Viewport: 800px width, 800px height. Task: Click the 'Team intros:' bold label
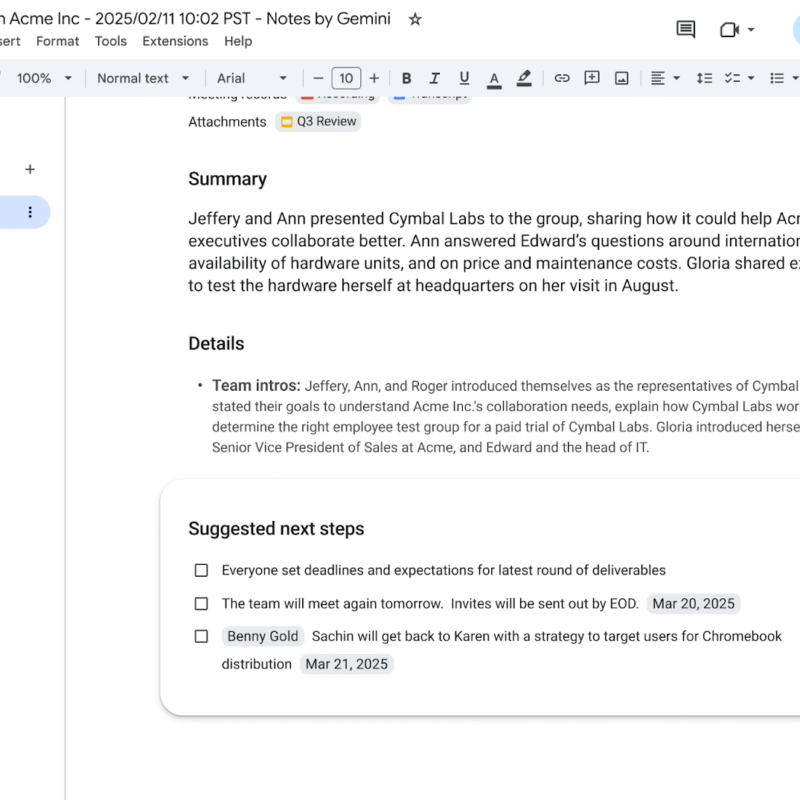click(256, 386)
